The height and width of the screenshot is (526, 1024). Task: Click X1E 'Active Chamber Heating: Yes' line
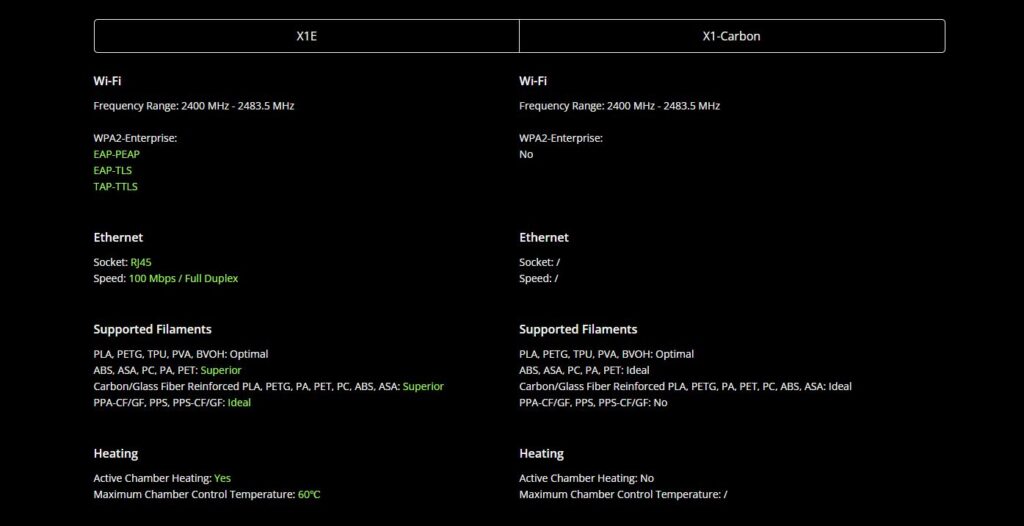[162, 478]
